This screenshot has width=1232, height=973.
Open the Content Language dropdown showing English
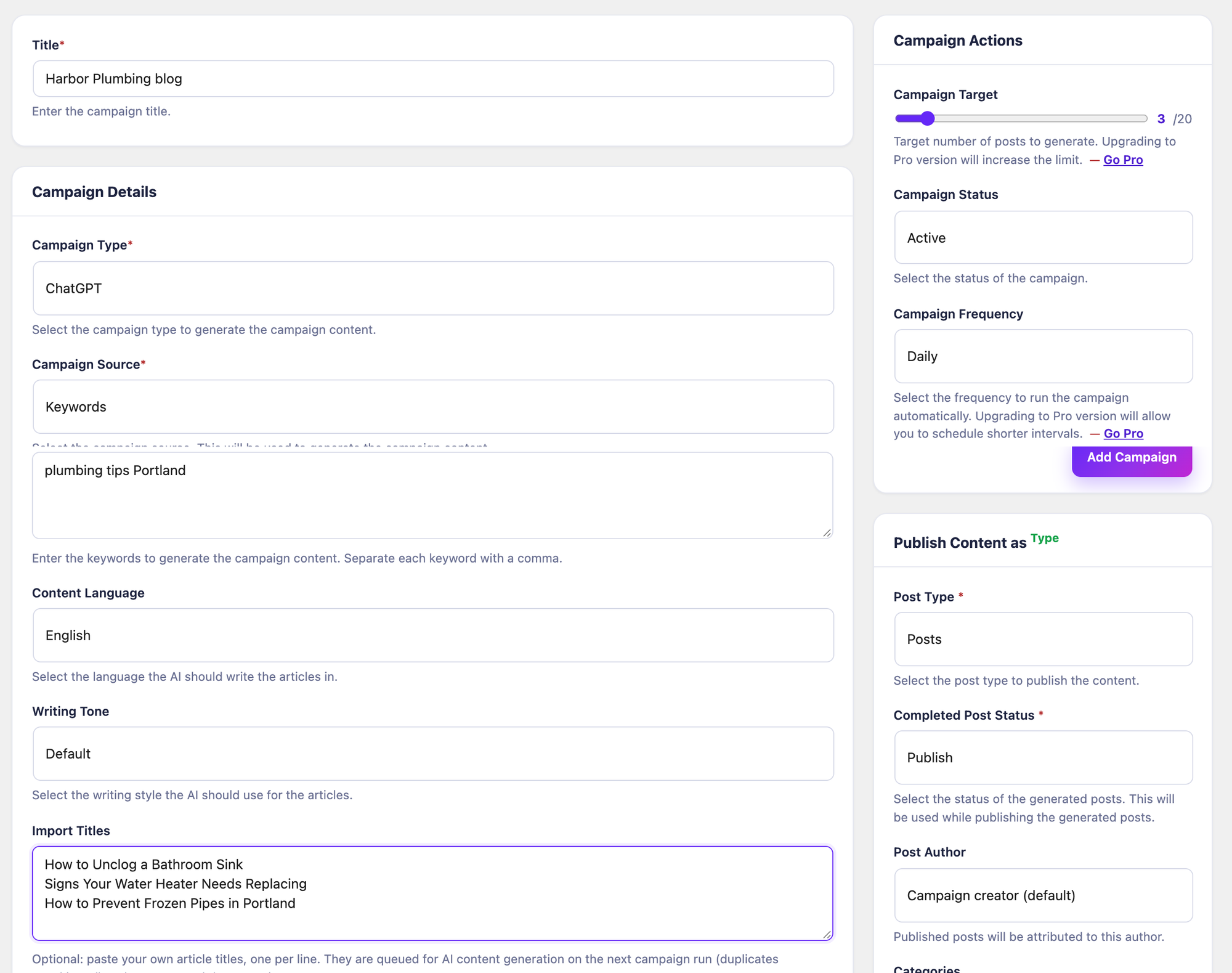tap(433, 635)
